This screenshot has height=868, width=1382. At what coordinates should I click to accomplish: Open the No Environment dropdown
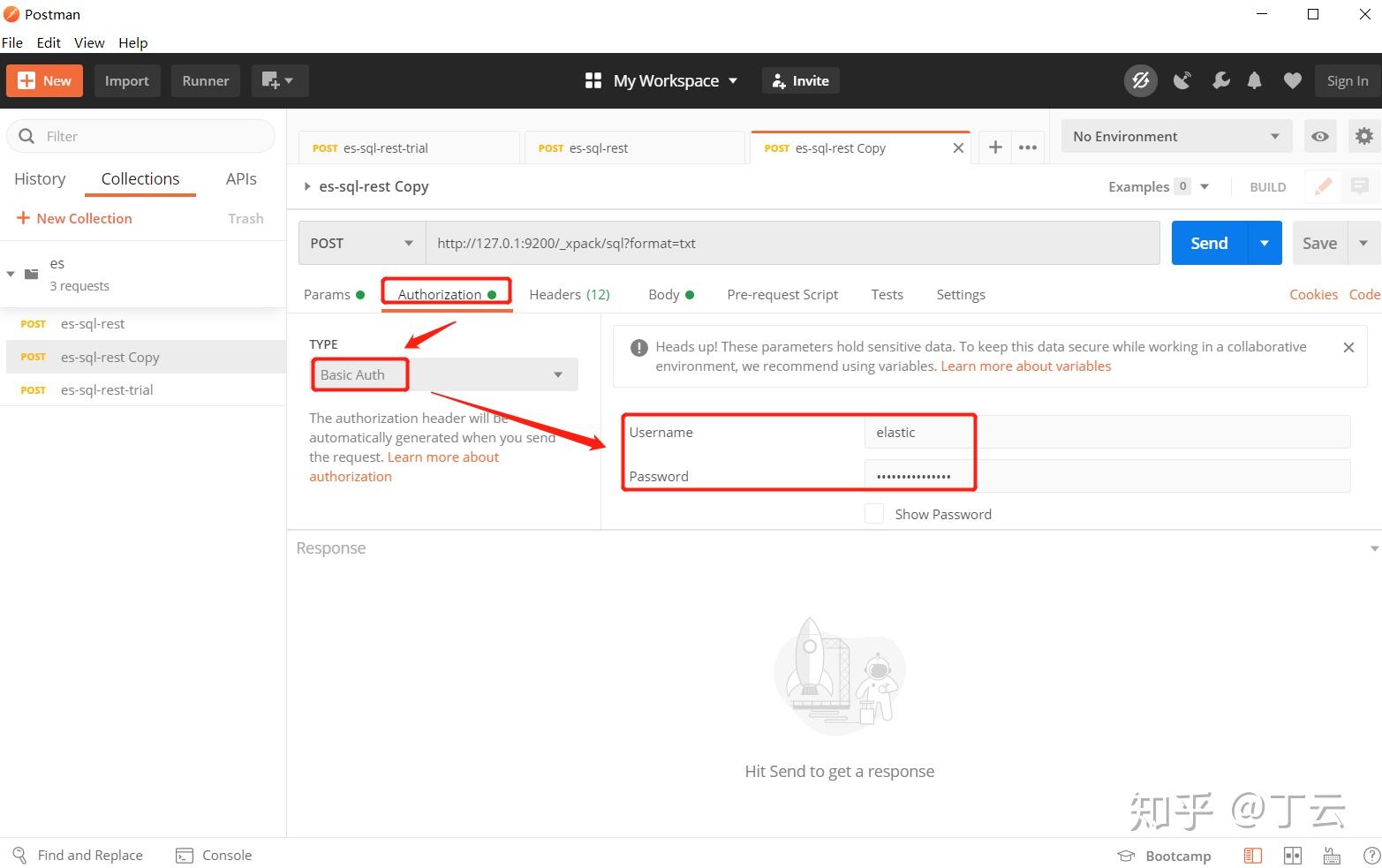pyautogui.click(x=1175, y=136)
